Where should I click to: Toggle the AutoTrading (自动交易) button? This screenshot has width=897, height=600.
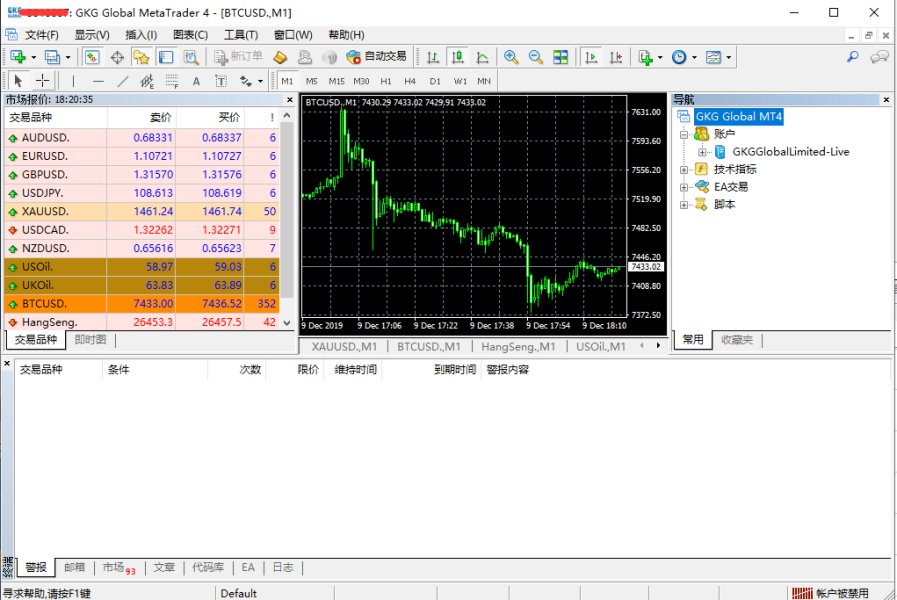(x=376, y=57)
